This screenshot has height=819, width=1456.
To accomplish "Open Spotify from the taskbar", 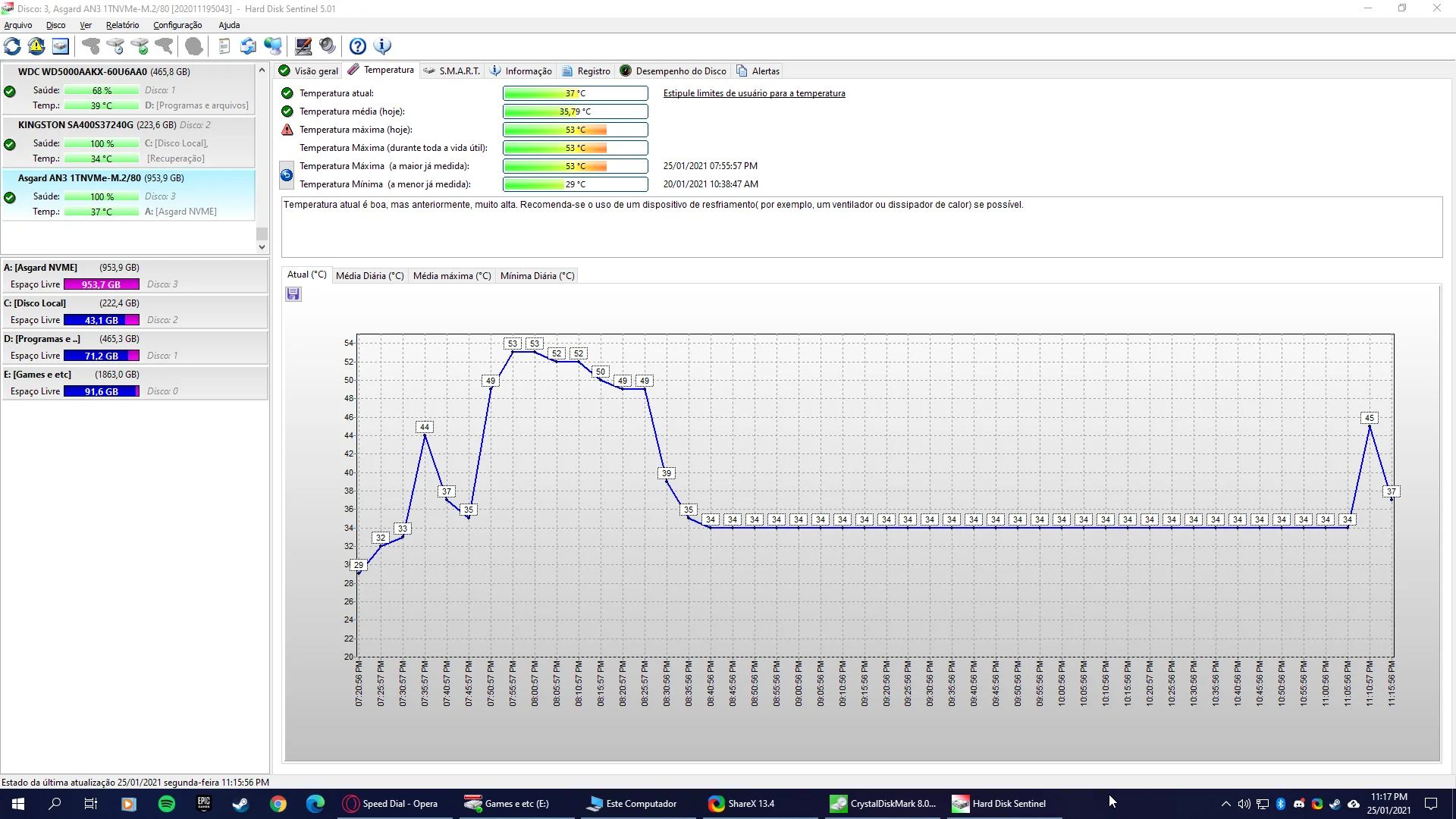I will coord(167,804).
